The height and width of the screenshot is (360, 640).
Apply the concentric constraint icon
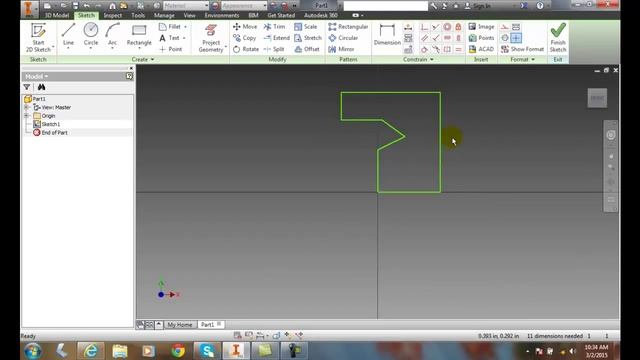tap(447, 27)
